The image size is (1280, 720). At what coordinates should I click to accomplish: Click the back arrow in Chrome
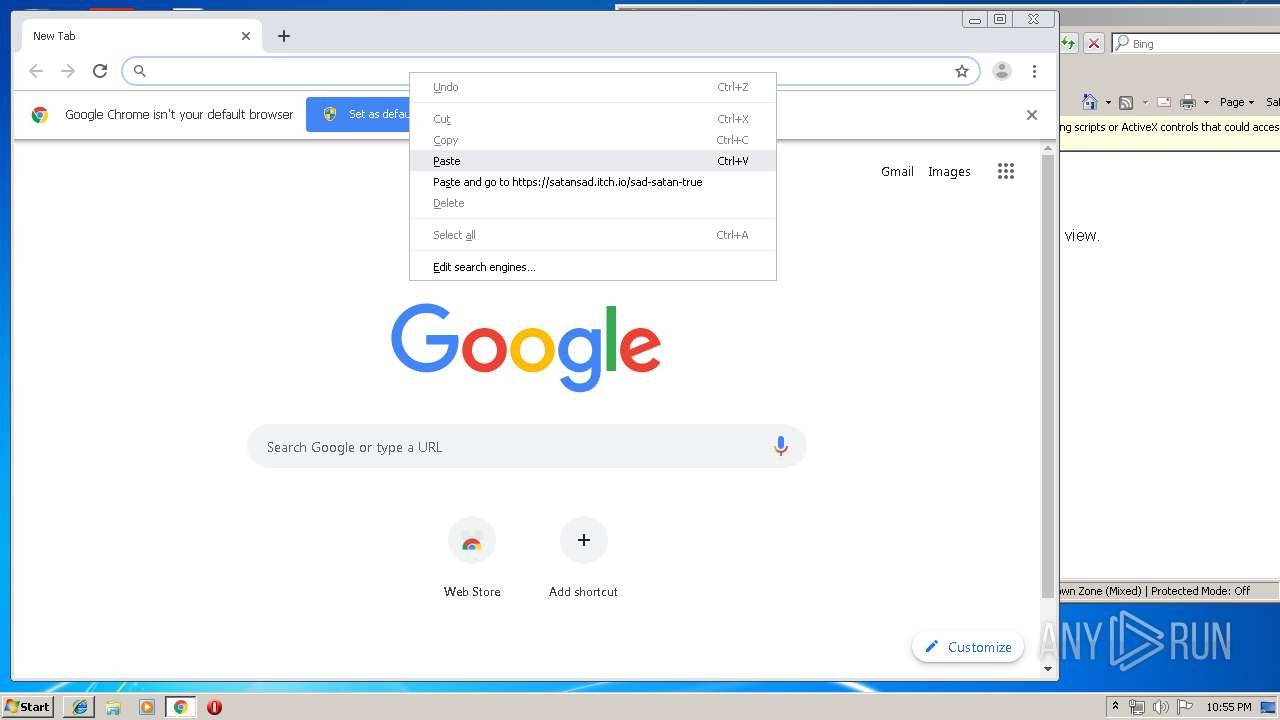[x=36, y=71]
